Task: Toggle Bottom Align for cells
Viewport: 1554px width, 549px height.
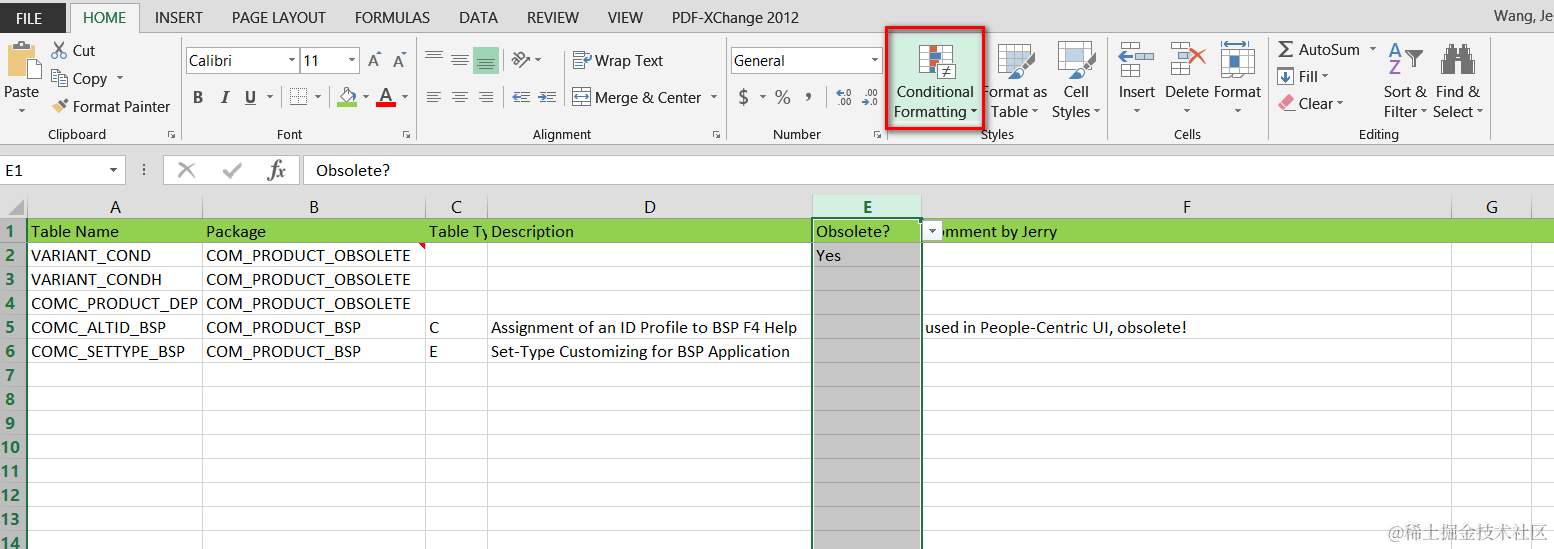Action: pyautogui.click(x=486, y=60)
